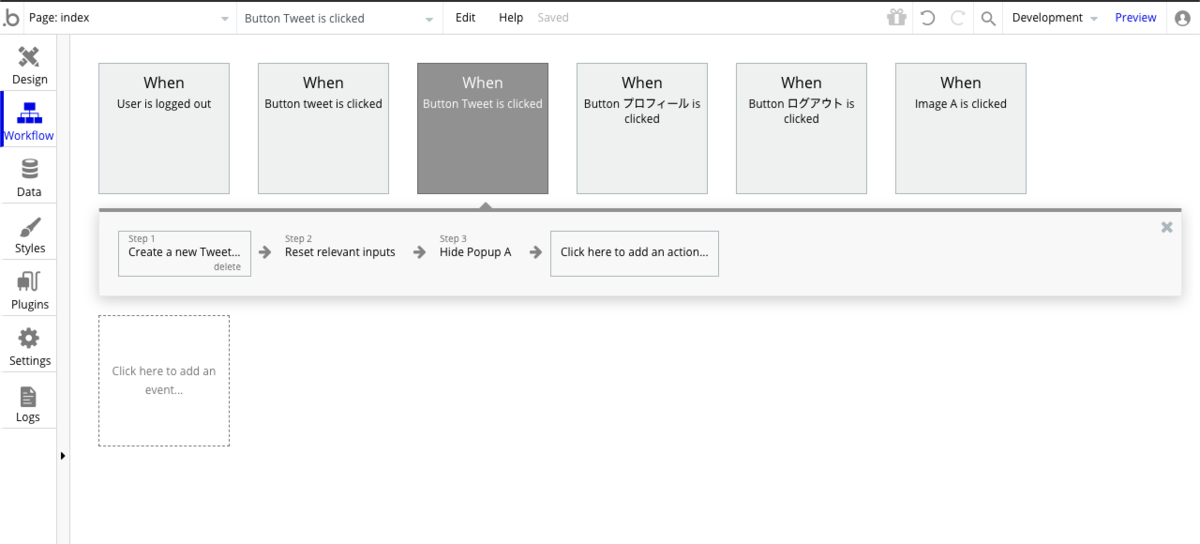Open the Styles tab

click(x=29, y=235)
